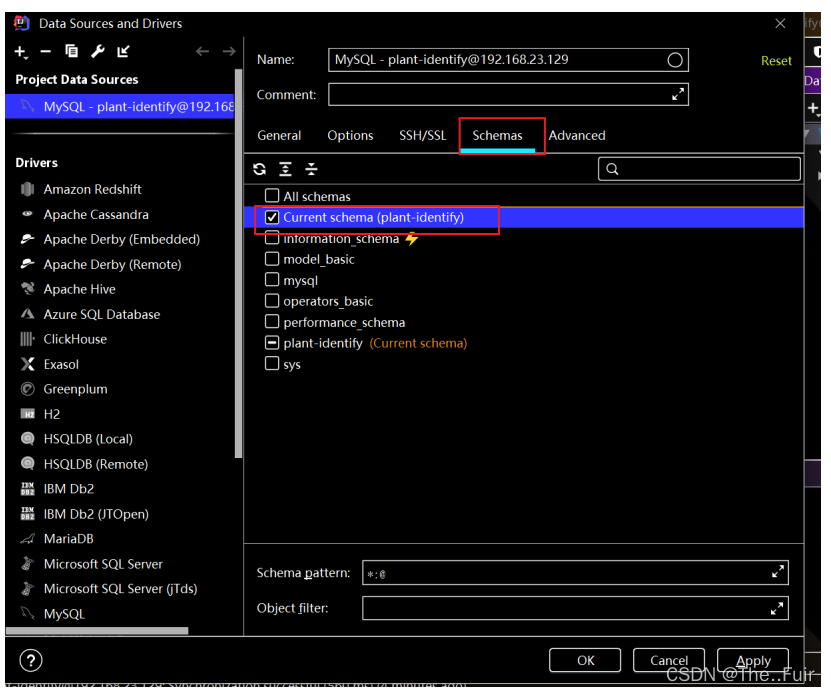Viewport: 831px width, 692px height.
Task: Switch to the Advanced tab
Action: click(x=577, y=136)
